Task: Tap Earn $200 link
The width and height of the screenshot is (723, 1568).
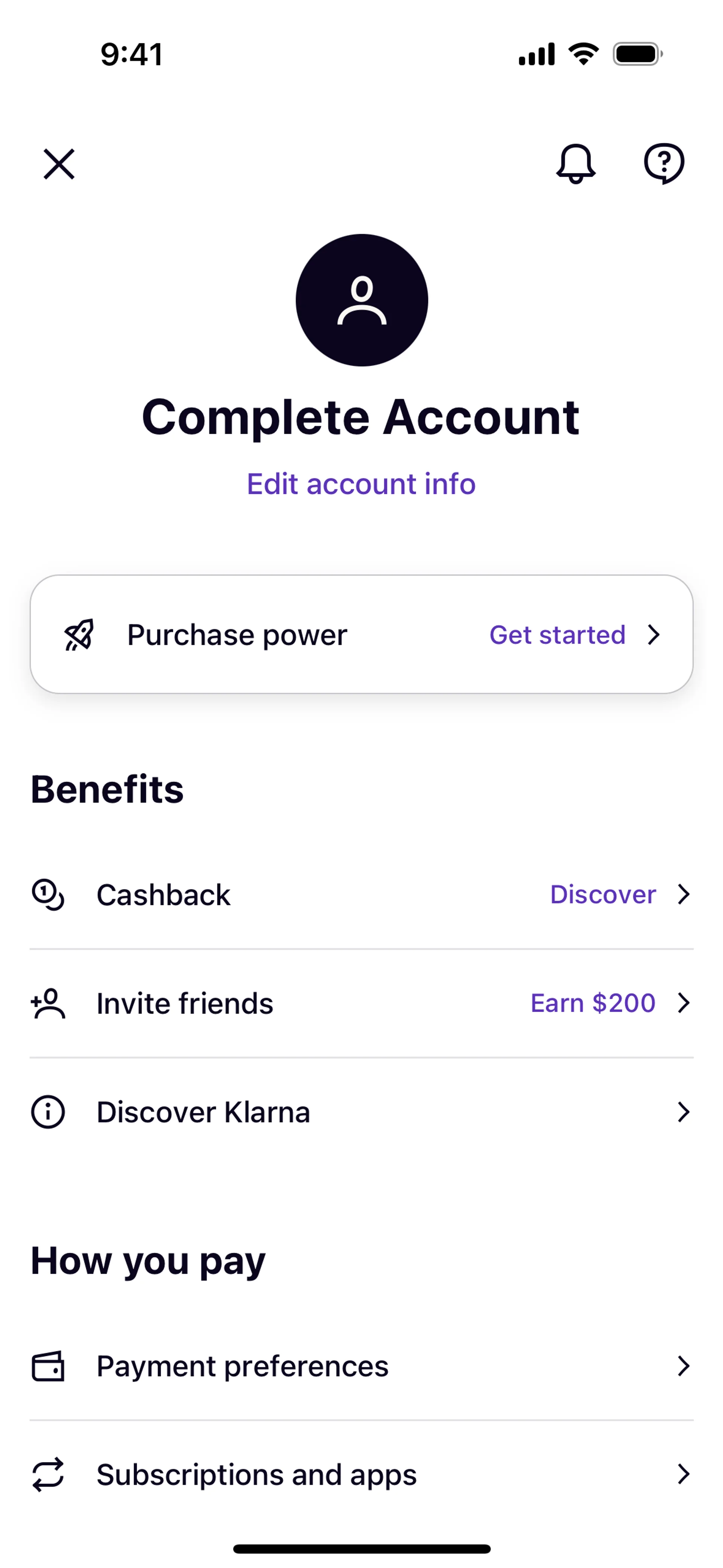Action: click(x=593, y=1003)
